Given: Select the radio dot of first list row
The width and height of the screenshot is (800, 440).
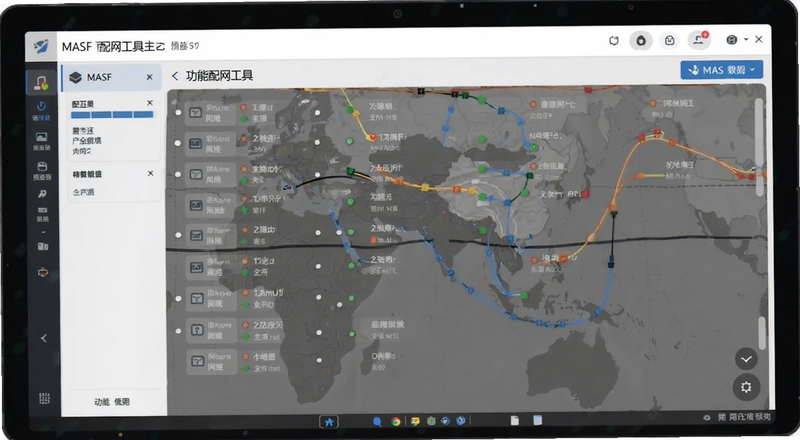Looking at the screenshot, I should pyautogui.click(x=178, y=113).
